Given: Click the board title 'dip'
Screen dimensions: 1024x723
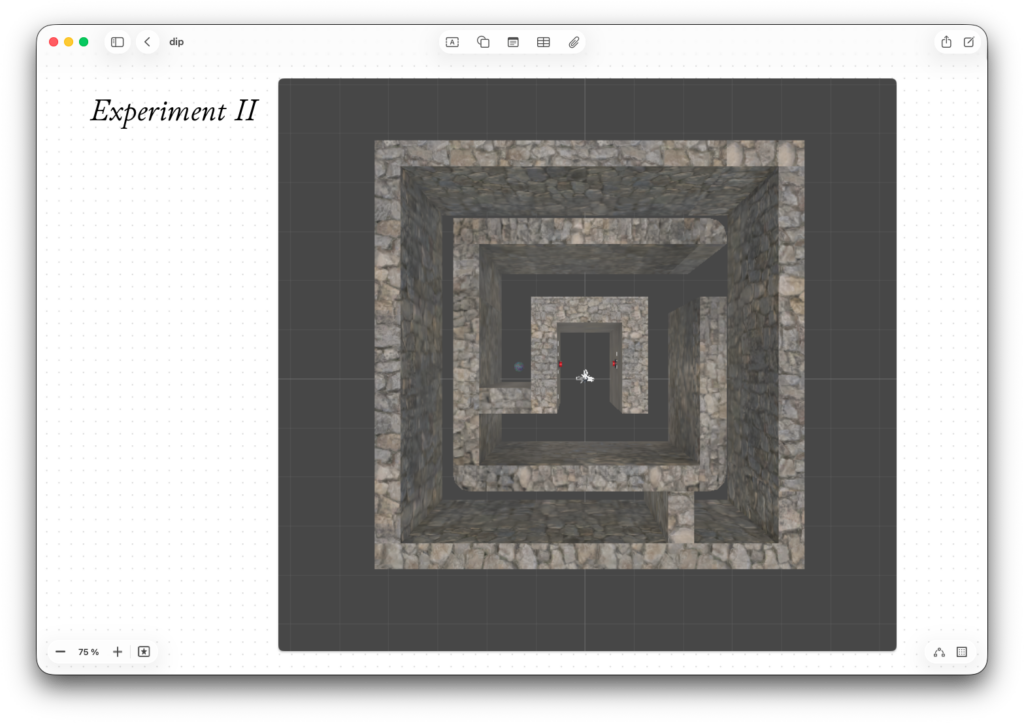Looking at the screenshot, I should pyautogui.click(x=176, y=42).
